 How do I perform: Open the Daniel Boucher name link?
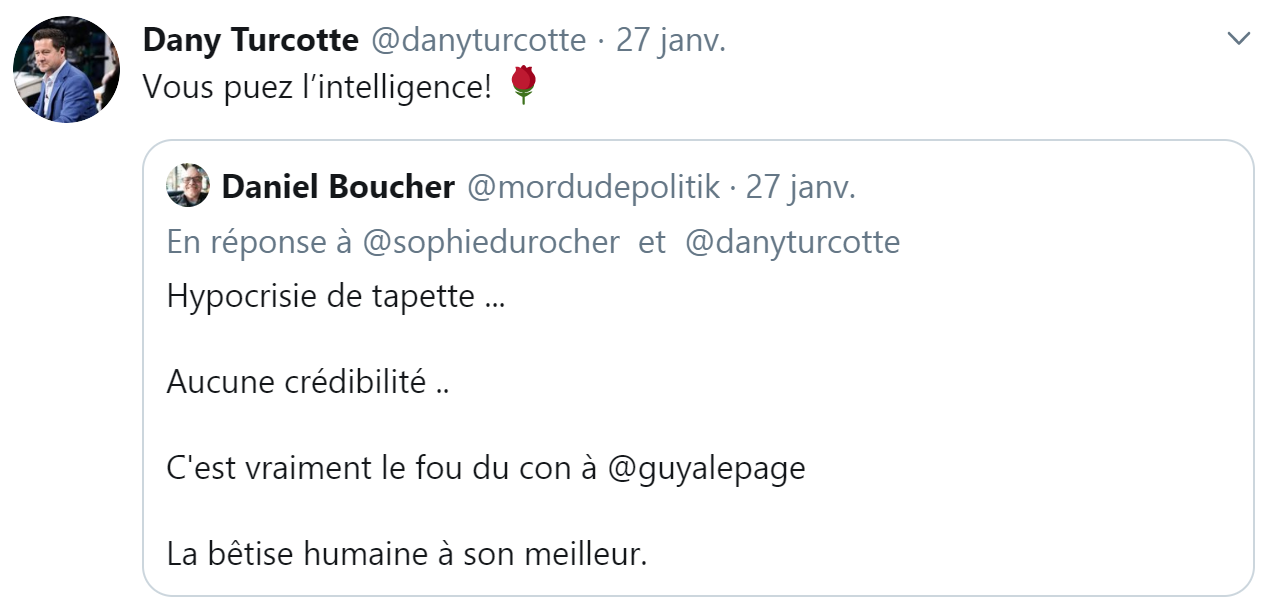338,187
